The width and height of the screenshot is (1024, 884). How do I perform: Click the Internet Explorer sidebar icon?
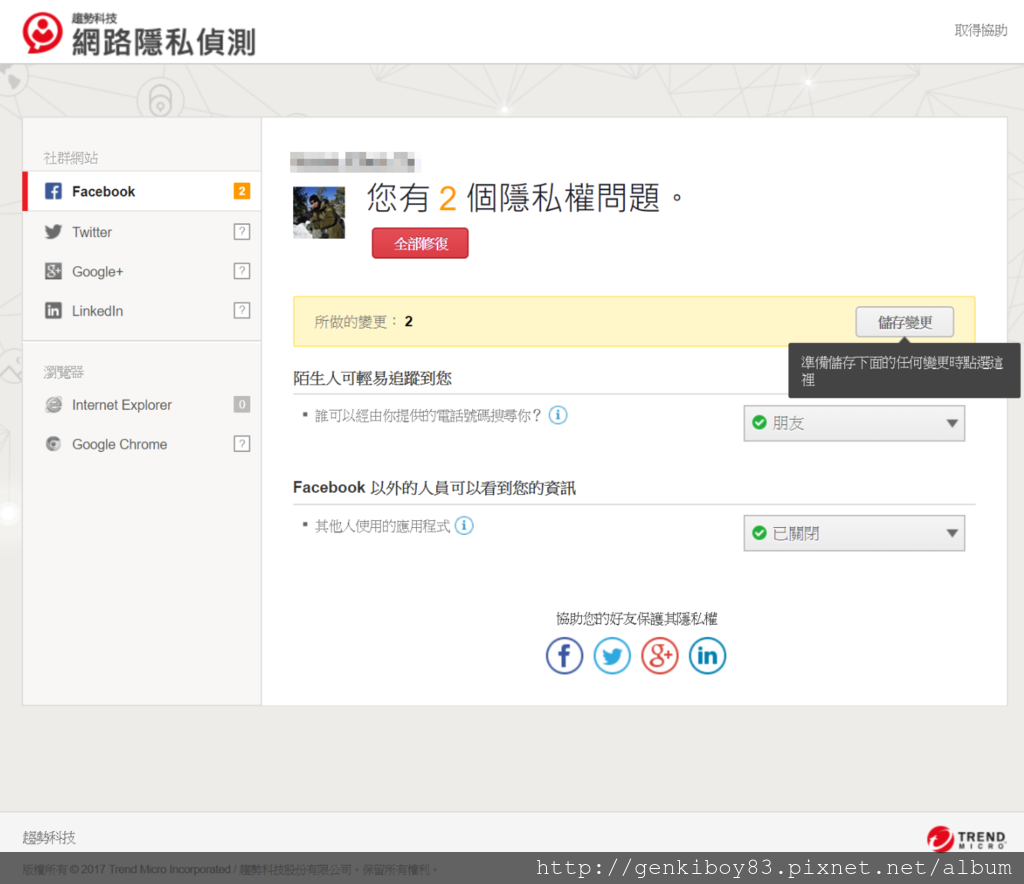tap(53, 405)
